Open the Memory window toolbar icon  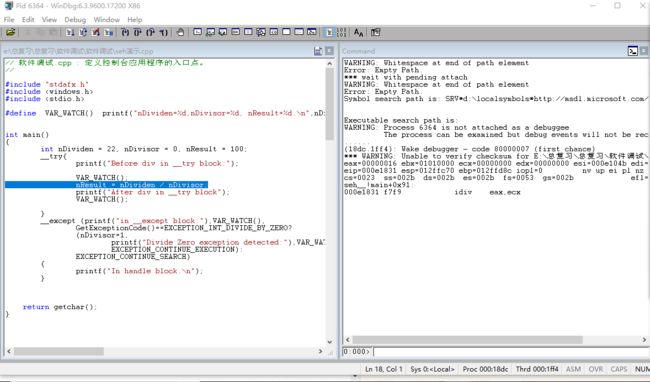[x=248, y=32]
